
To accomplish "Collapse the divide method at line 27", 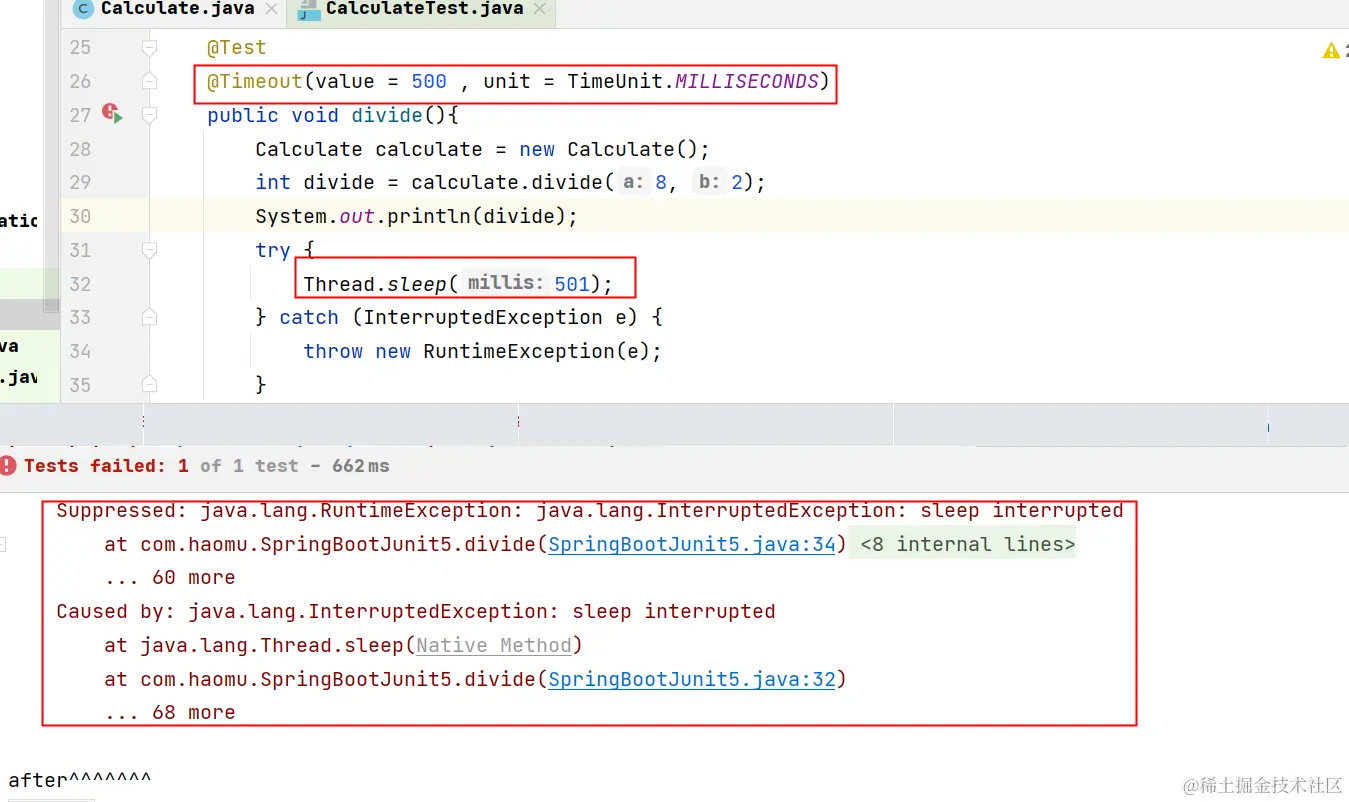I will click(x=149, y=115).
